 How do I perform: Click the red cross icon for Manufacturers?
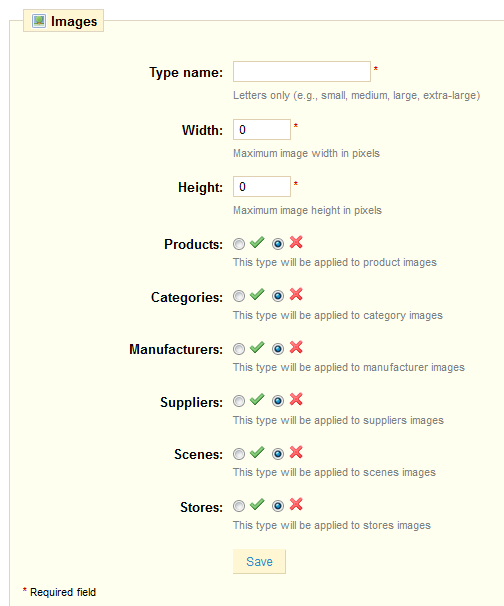296,347
